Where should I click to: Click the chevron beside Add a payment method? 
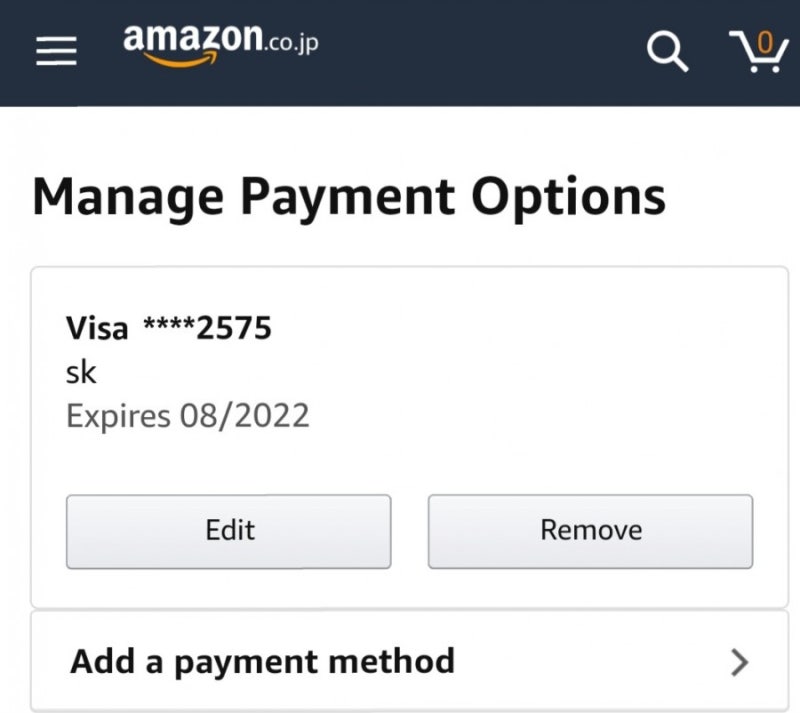tap(740, 661)
